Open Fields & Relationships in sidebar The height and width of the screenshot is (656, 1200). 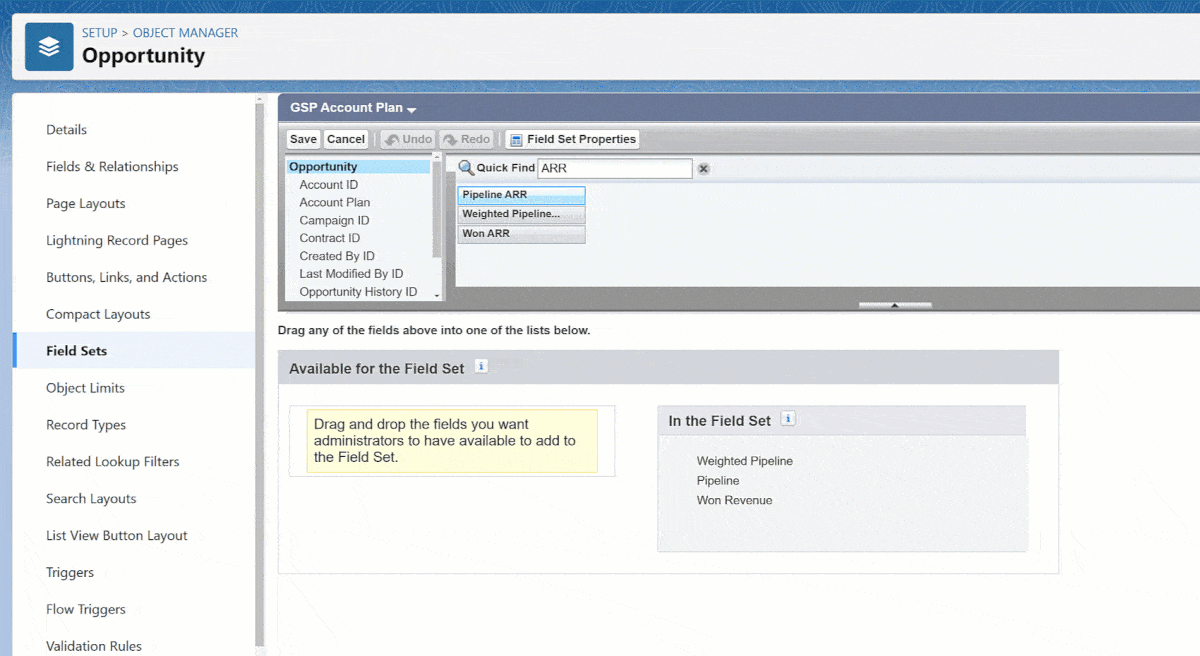click(112, 167)
